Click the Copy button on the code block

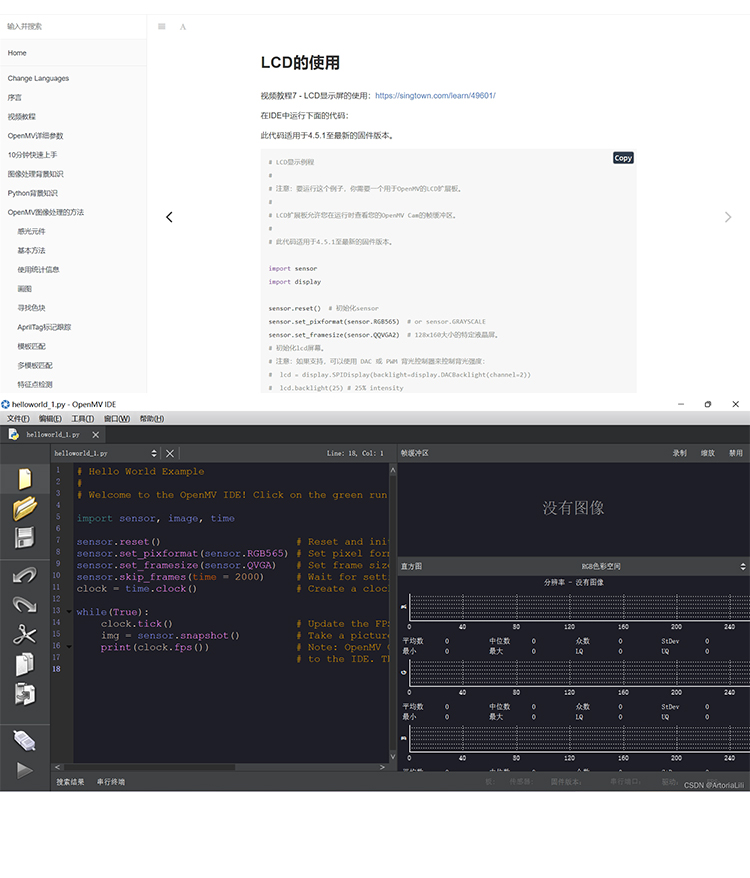623,158
